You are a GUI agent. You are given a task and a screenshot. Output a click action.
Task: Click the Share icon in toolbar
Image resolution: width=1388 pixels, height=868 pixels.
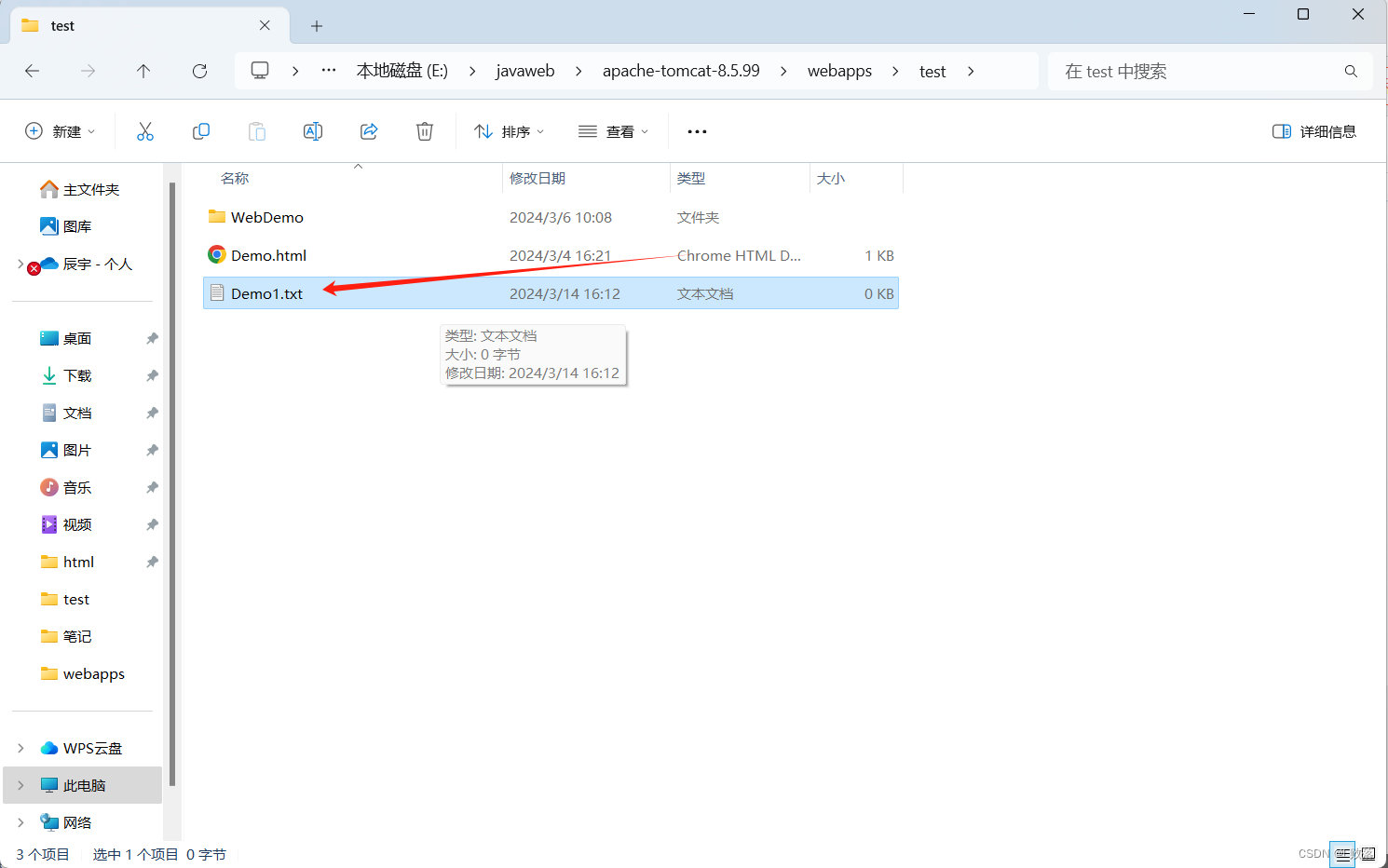click(x=369, y=131)
